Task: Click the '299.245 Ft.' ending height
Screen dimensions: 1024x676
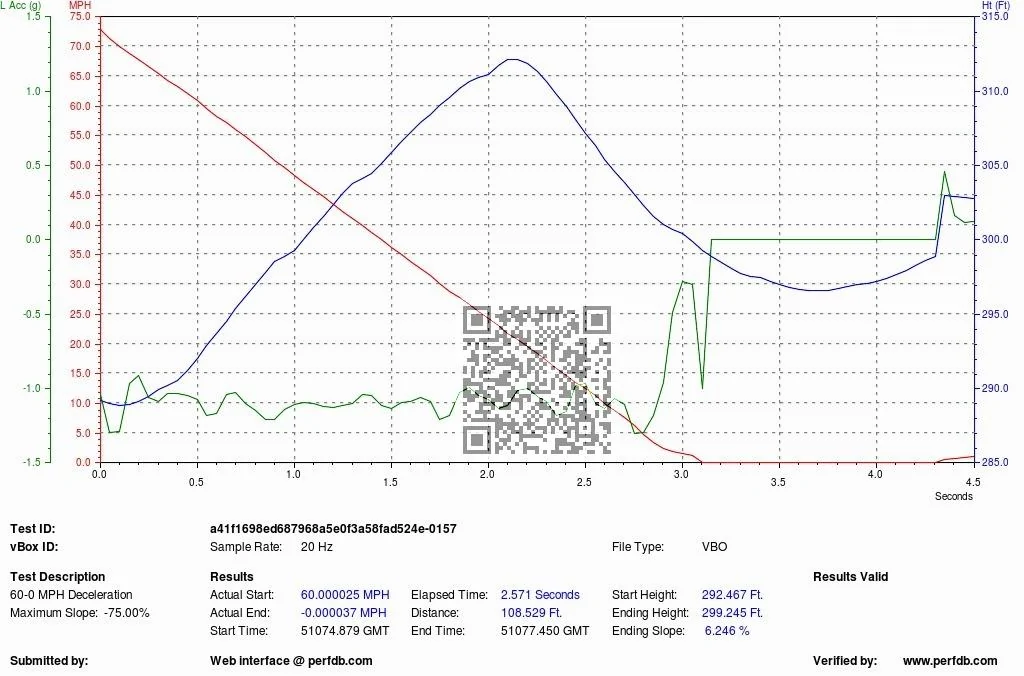Action: point(732,613)
